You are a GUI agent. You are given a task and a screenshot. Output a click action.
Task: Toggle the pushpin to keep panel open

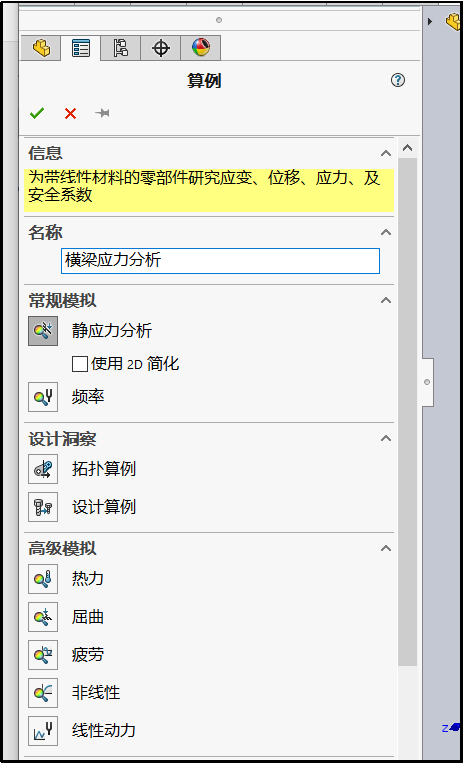pyautogui.click(x=102, y=113)
